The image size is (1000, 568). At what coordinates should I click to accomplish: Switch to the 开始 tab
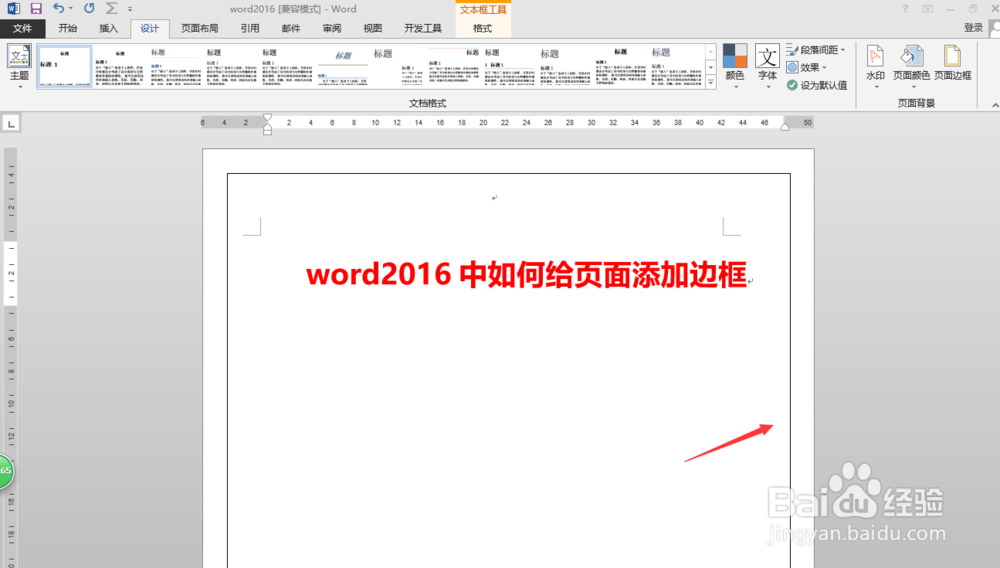pyautogui.click(x=68, y=28)
